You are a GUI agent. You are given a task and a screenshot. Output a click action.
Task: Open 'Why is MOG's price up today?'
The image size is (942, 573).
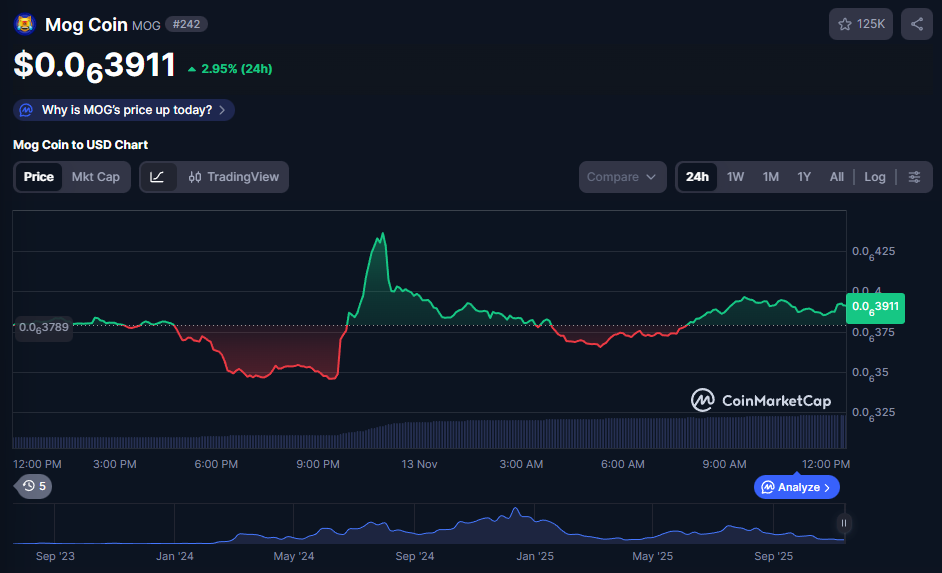(124, 110)
